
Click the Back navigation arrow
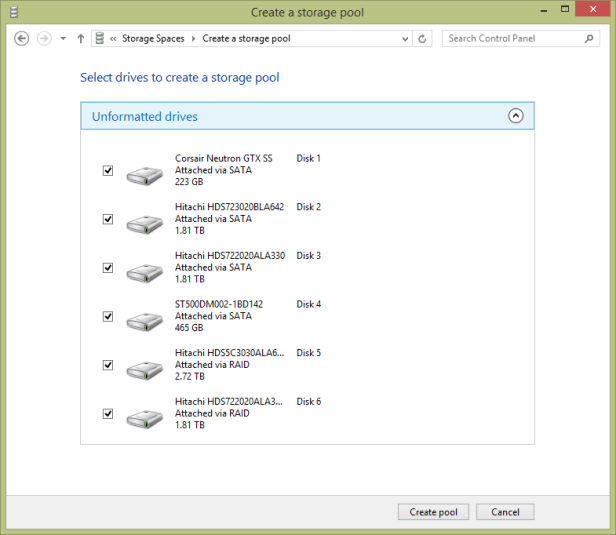click(22, 39)
